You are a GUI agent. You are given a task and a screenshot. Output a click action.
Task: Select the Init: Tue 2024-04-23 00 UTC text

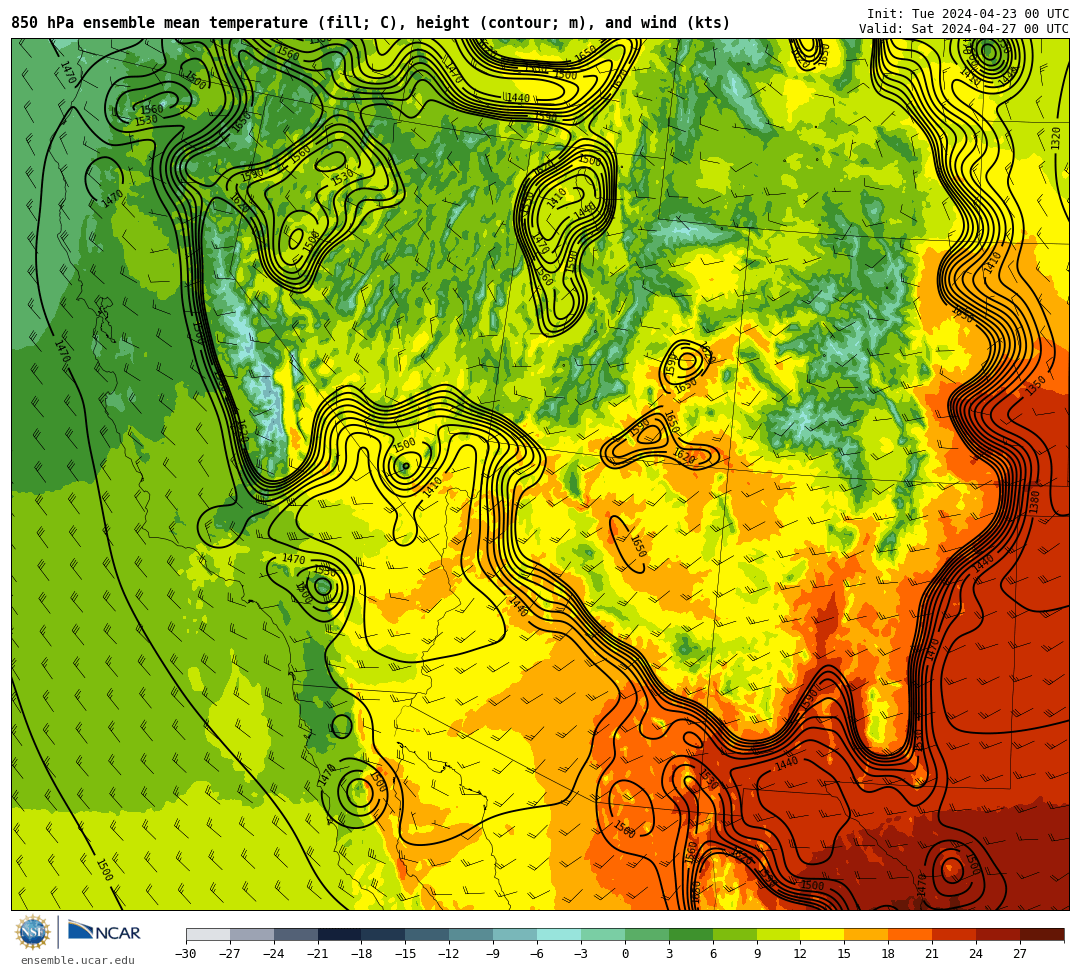pyautogui.click(x=968, y=14)
